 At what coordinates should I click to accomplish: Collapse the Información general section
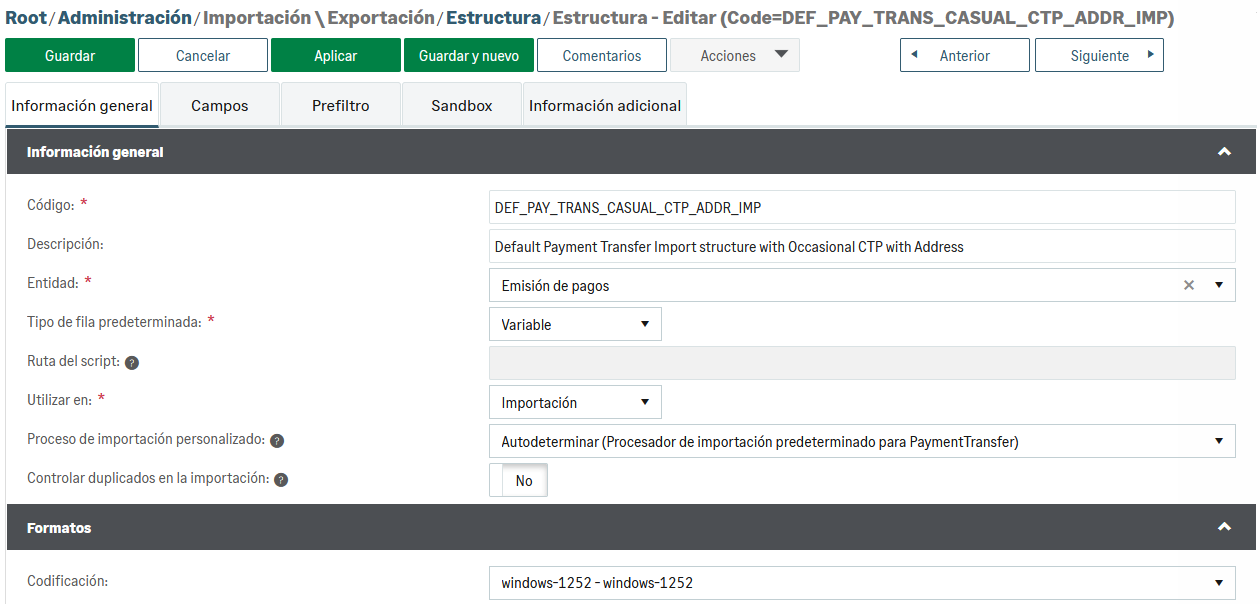coord(1223,152)
